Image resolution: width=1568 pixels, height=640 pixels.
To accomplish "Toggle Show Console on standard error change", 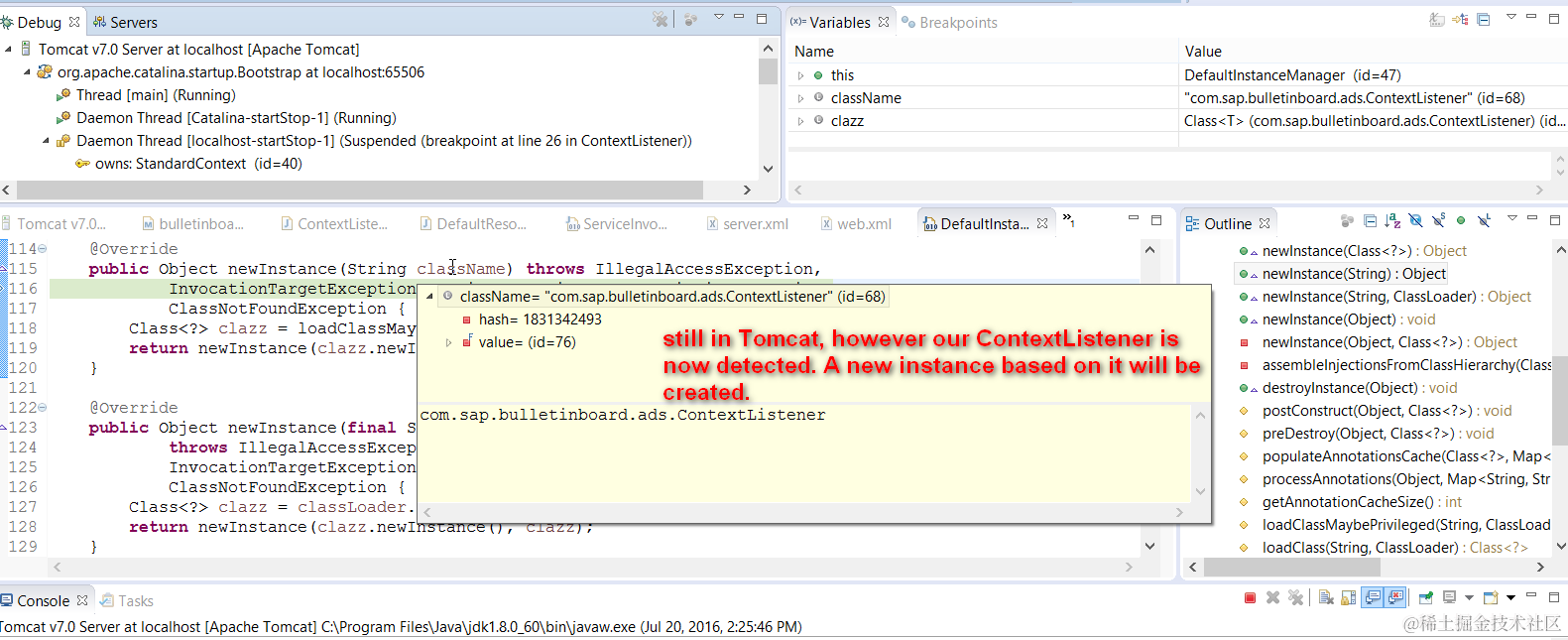I will pos(1395,597).
